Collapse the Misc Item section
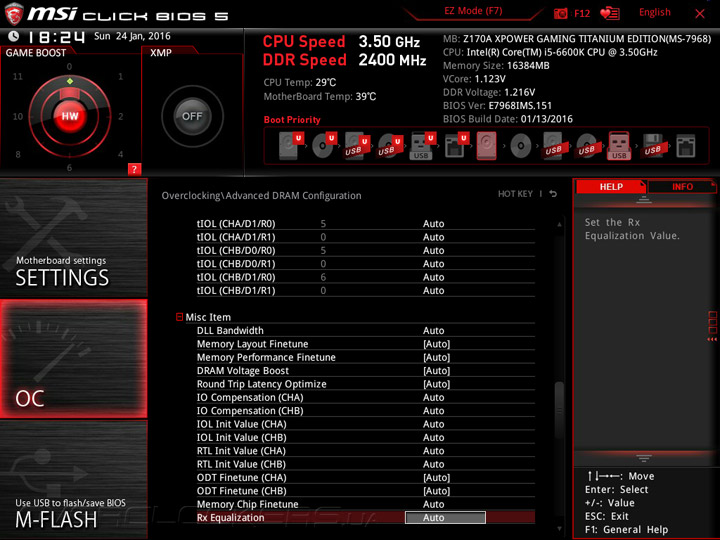This screenshot has height=540, width=720. (180, 317)
